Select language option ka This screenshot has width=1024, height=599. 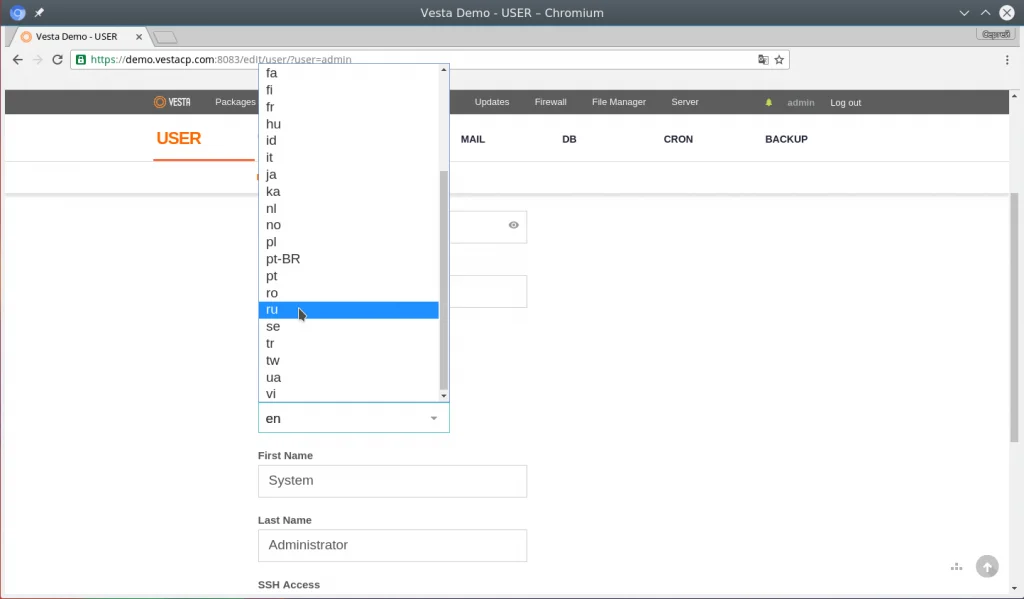coord(349,191)
